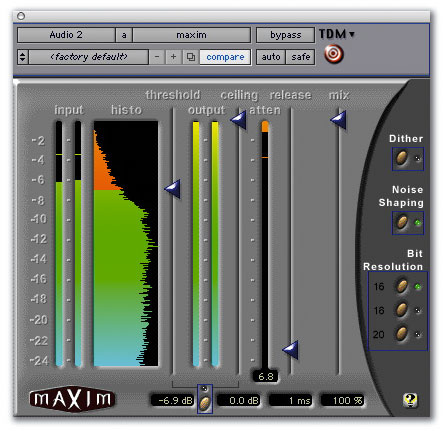
Task: Toggle the Noise Shaping button
Action: [x=402, y=222]
